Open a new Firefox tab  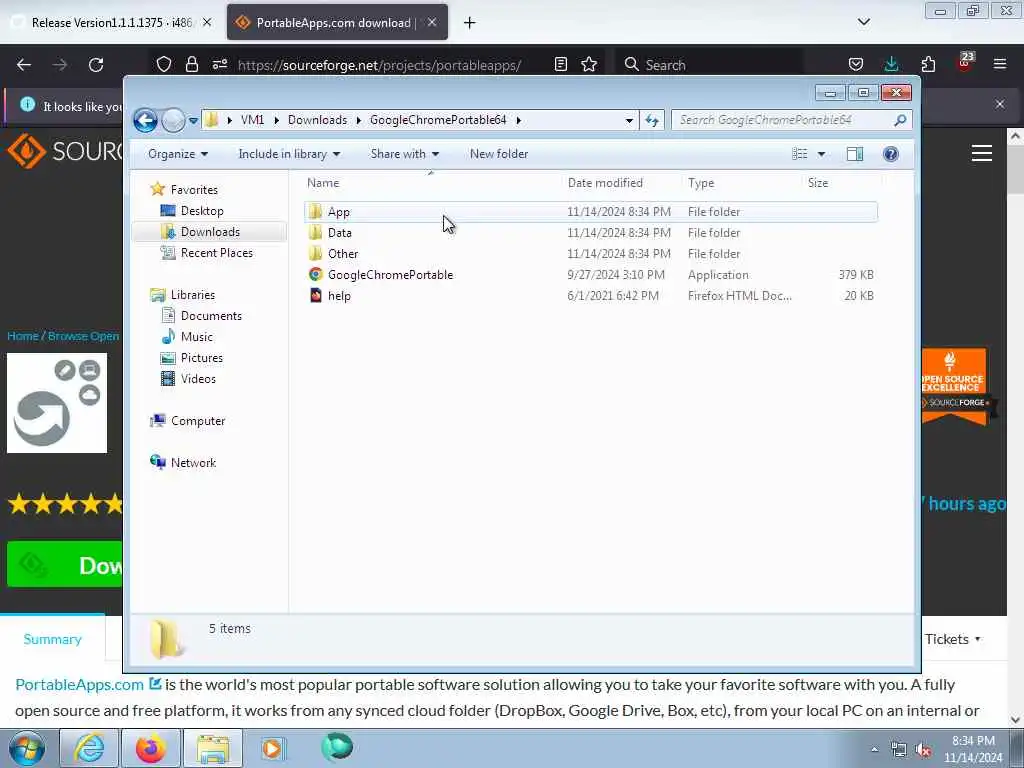(470, 23)
